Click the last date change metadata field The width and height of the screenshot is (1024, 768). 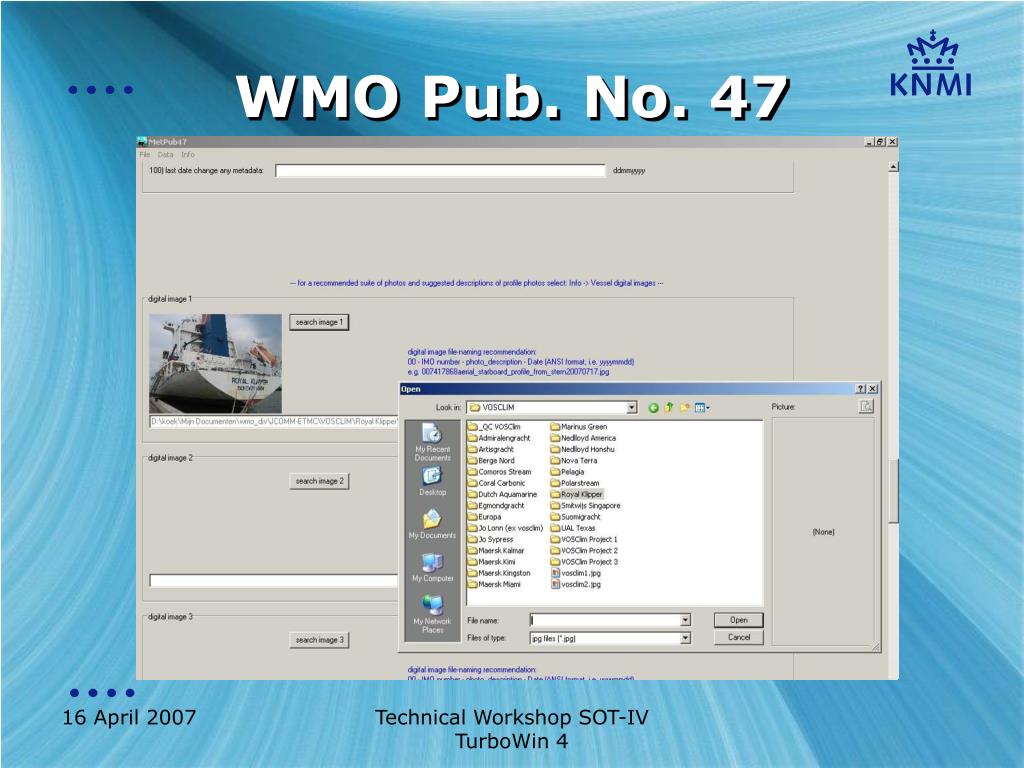[x=440, y=171]
